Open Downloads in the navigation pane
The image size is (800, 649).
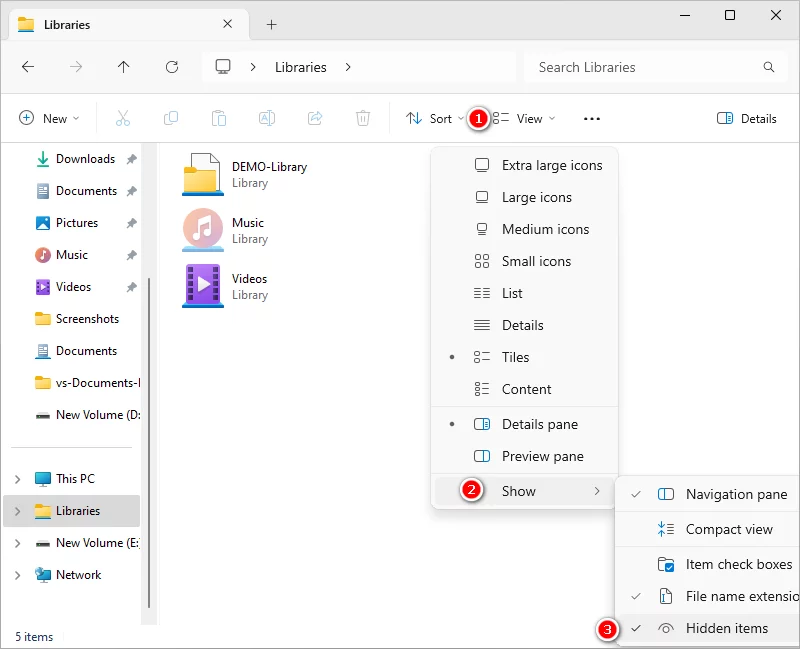85,159
